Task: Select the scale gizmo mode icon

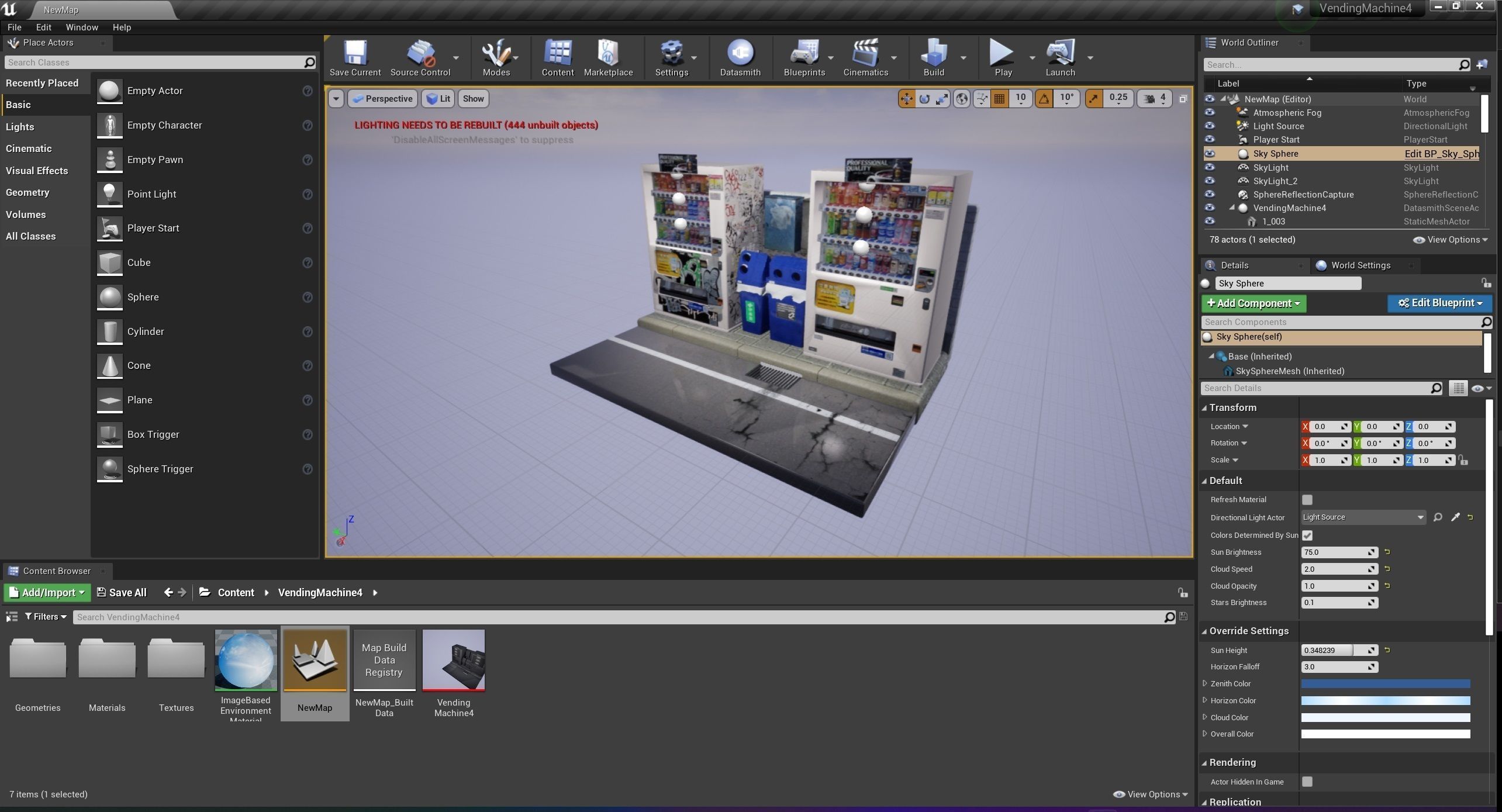Action: click(942, 99)
